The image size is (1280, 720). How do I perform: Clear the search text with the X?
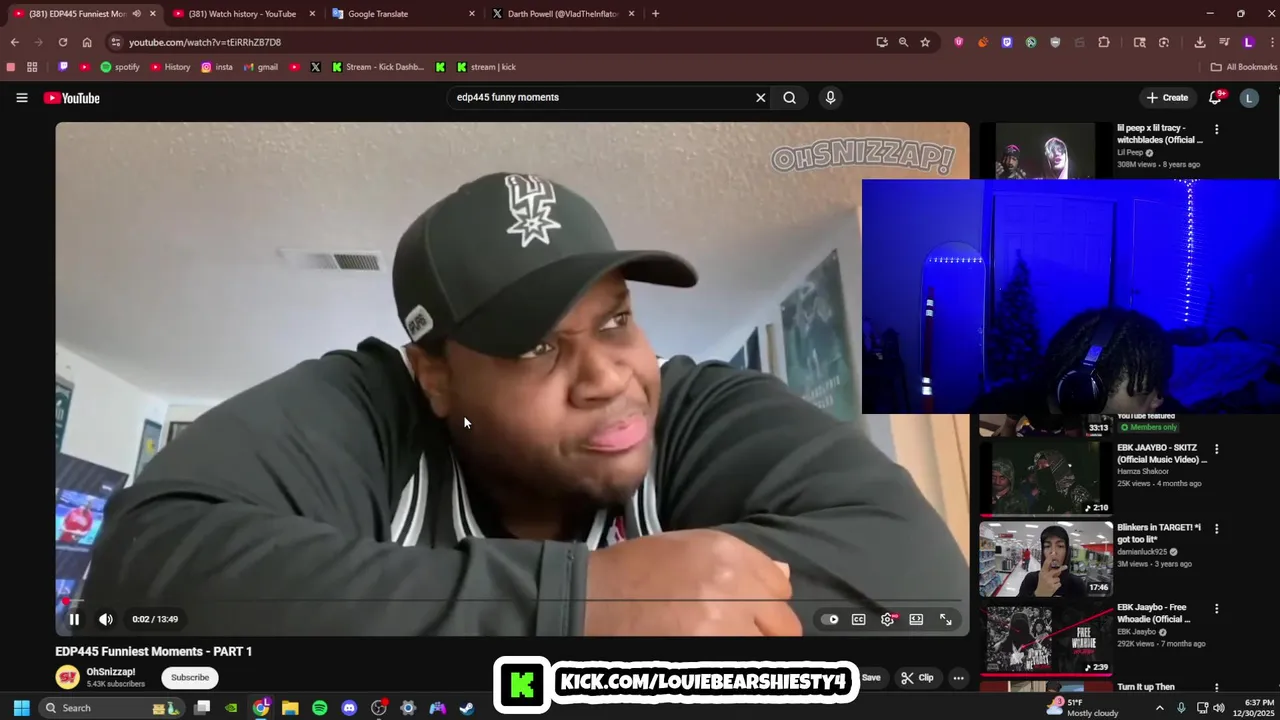tap(760, 97)
